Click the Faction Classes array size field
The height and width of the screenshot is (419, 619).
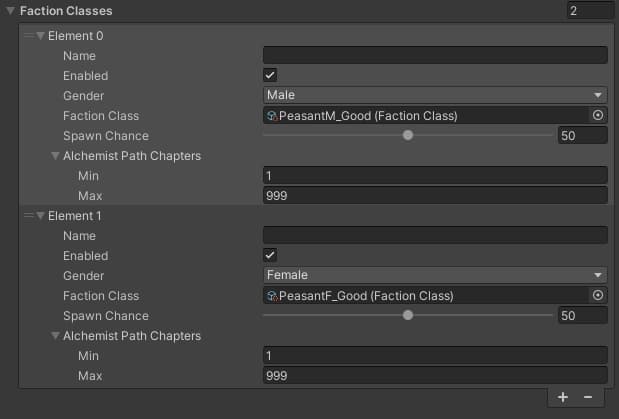[591, 11]
